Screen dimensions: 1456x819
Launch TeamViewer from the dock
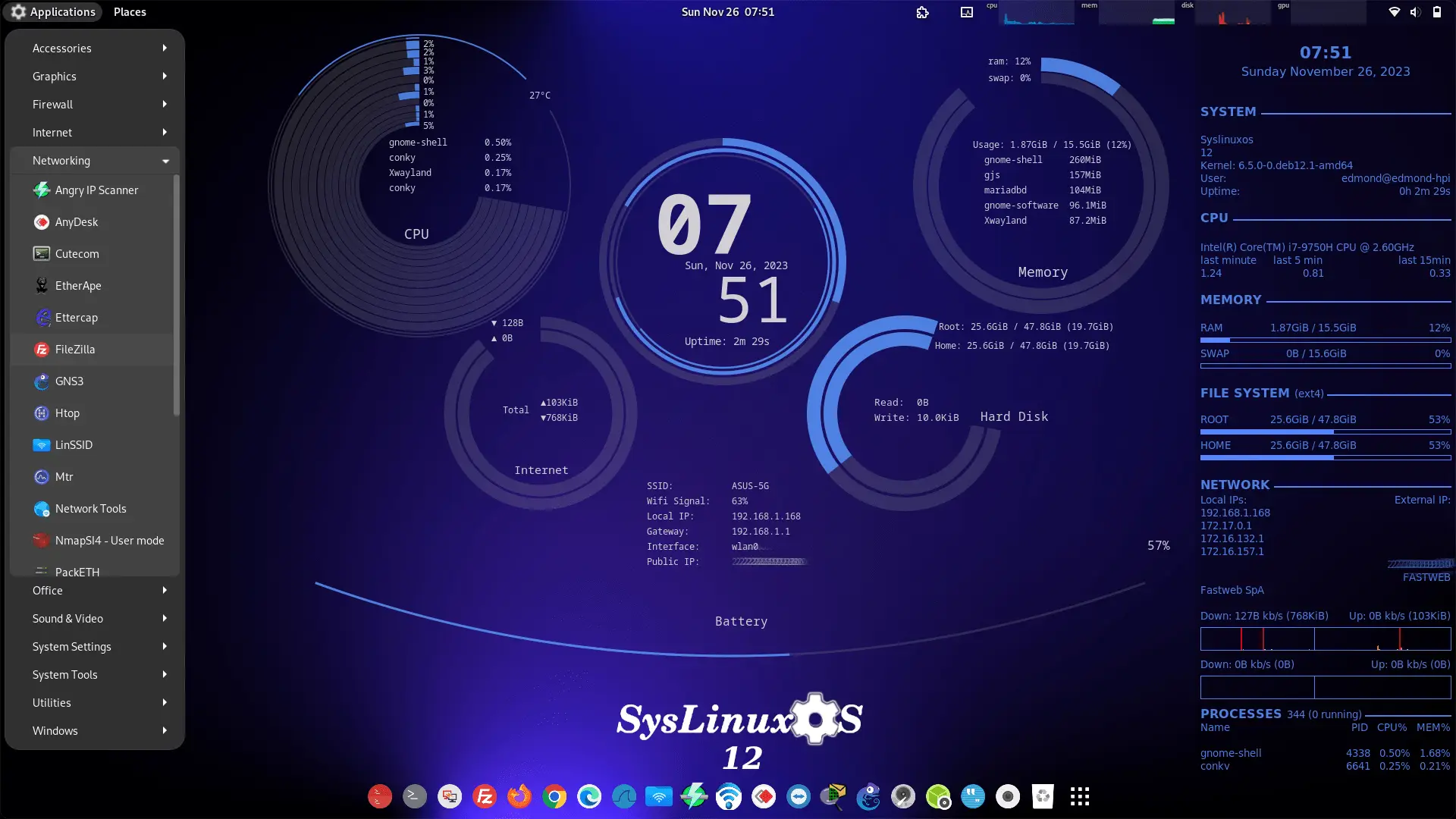(x=799, y=796)
